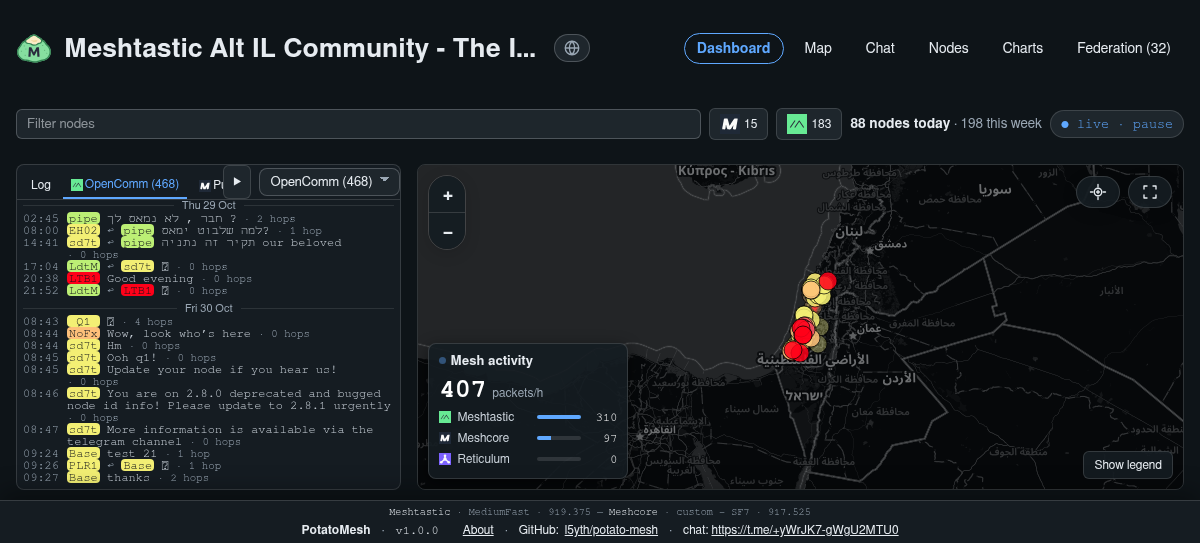Click the locate/recenter map icon

(1098, 192)
